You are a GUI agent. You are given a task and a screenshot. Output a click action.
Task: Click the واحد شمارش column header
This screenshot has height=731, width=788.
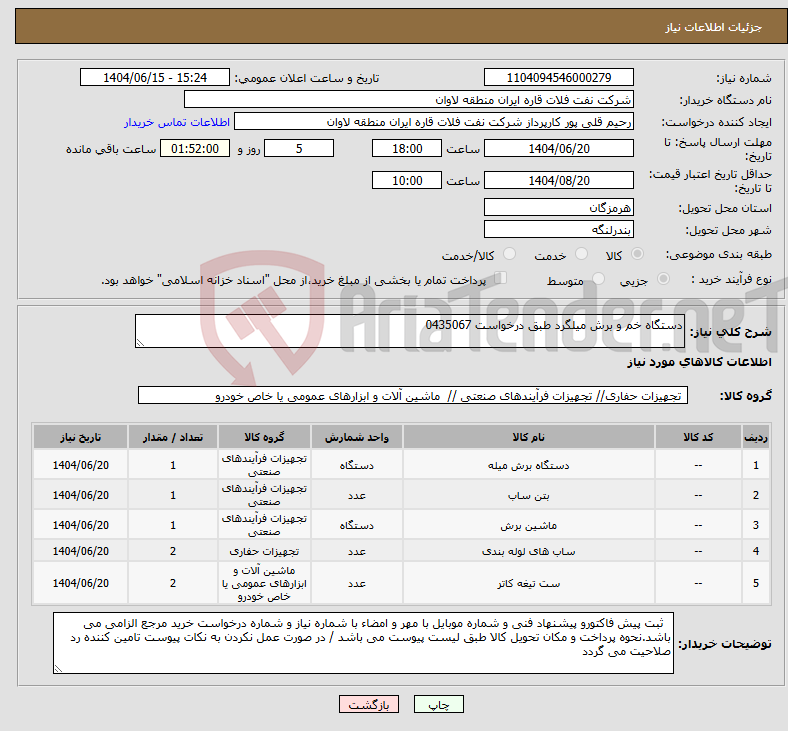pos(357,437)
